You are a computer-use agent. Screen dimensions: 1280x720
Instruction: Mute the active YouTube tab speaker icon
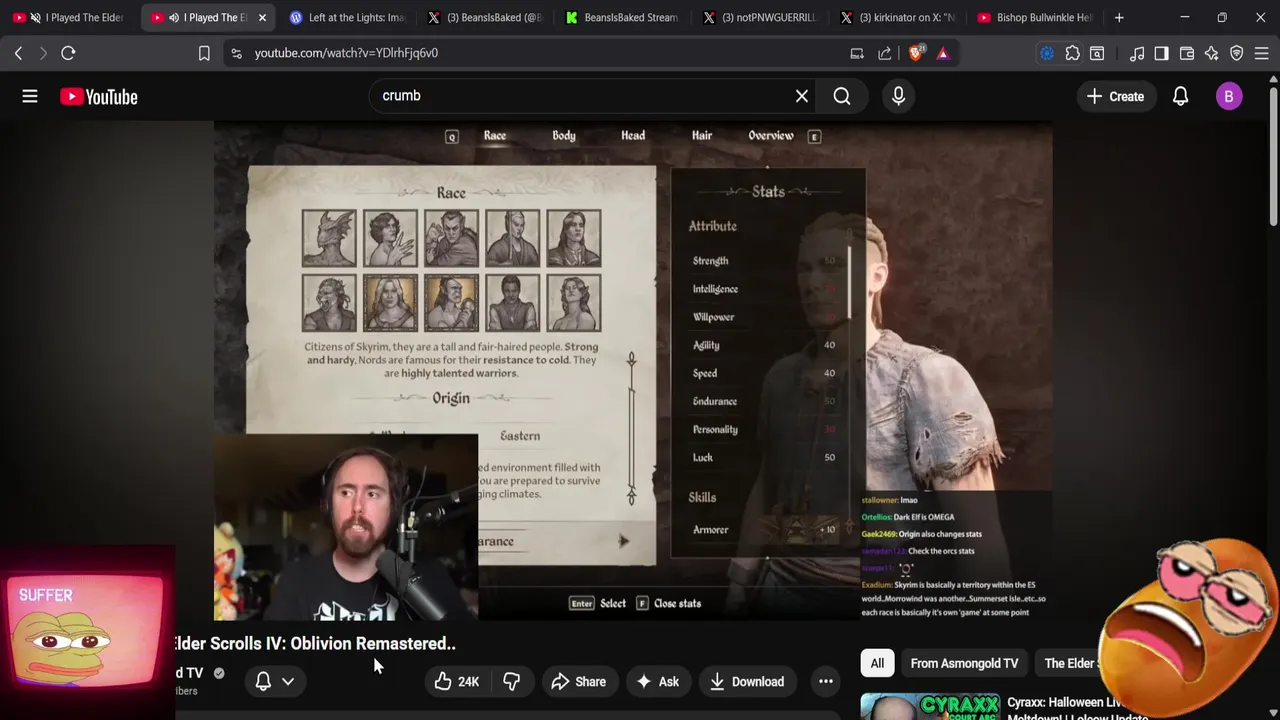pyautogui.click(x=173, y=17)
